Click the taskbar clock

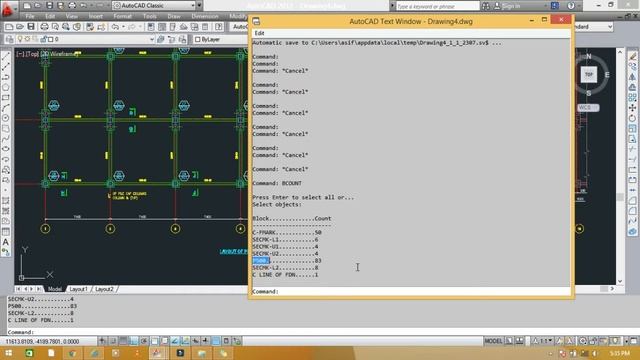pos(620,353)
